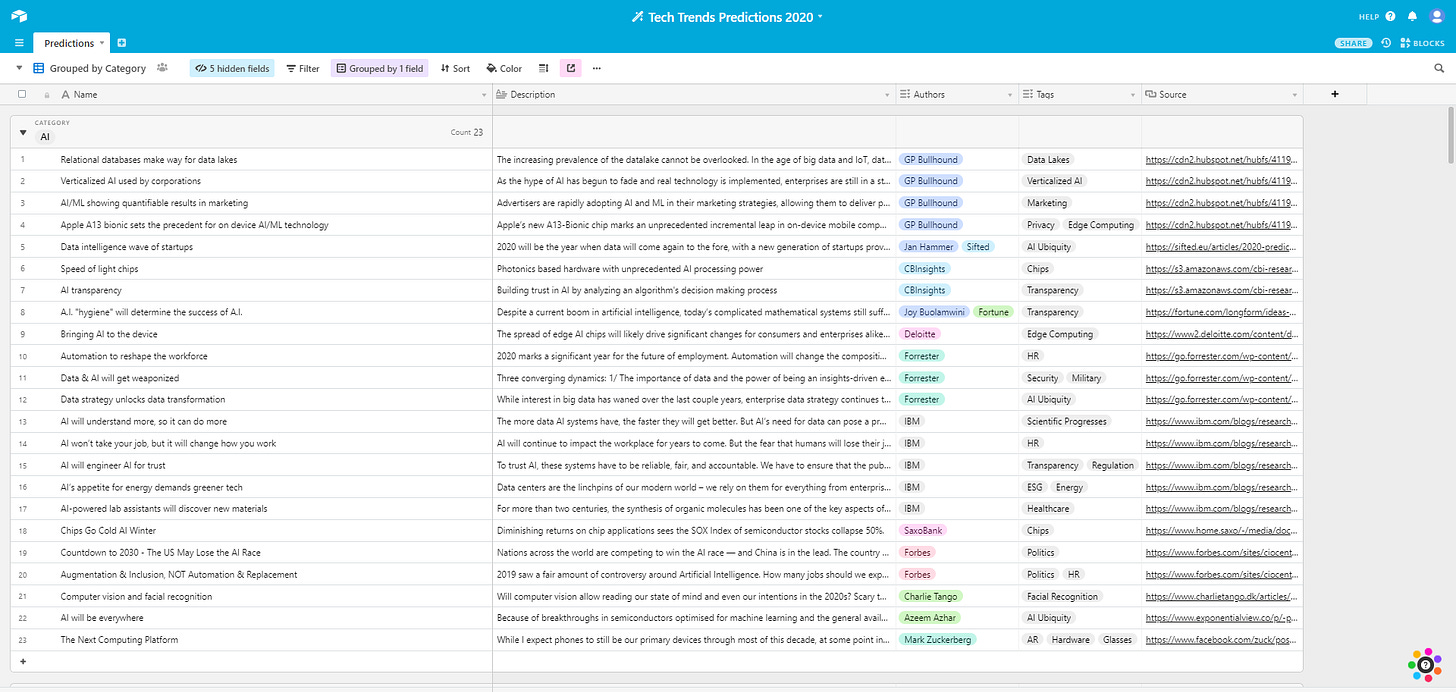Click the share view icon

coord(571,68)
